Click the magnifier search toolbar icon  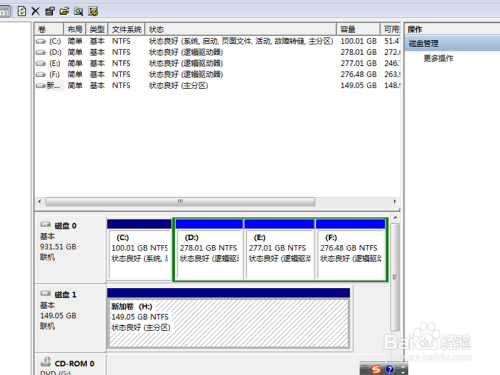pyautogui.click(x=78, y=11)
